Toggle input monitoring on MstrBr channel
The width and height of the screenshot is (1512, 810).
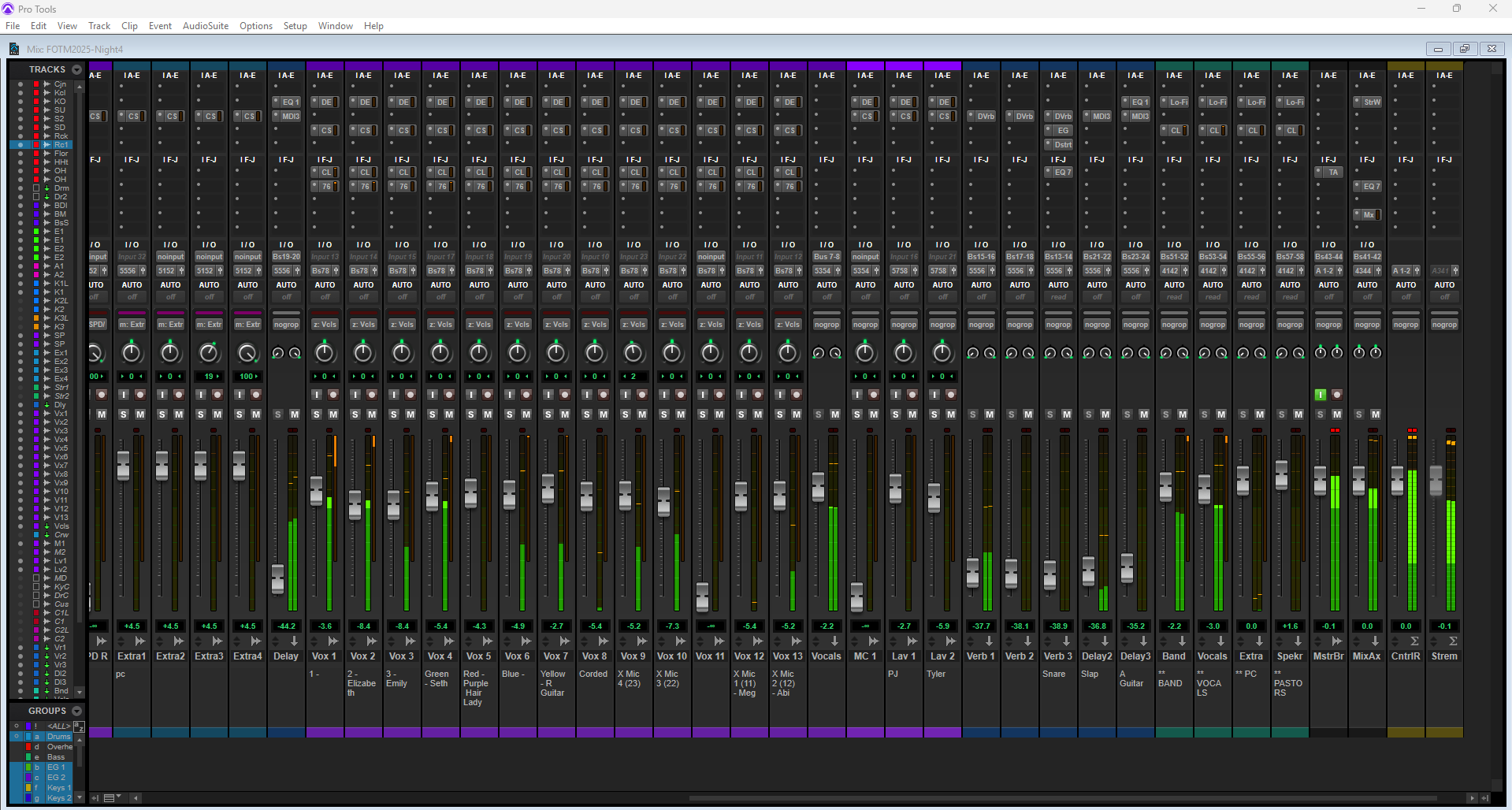point(1321,395)
